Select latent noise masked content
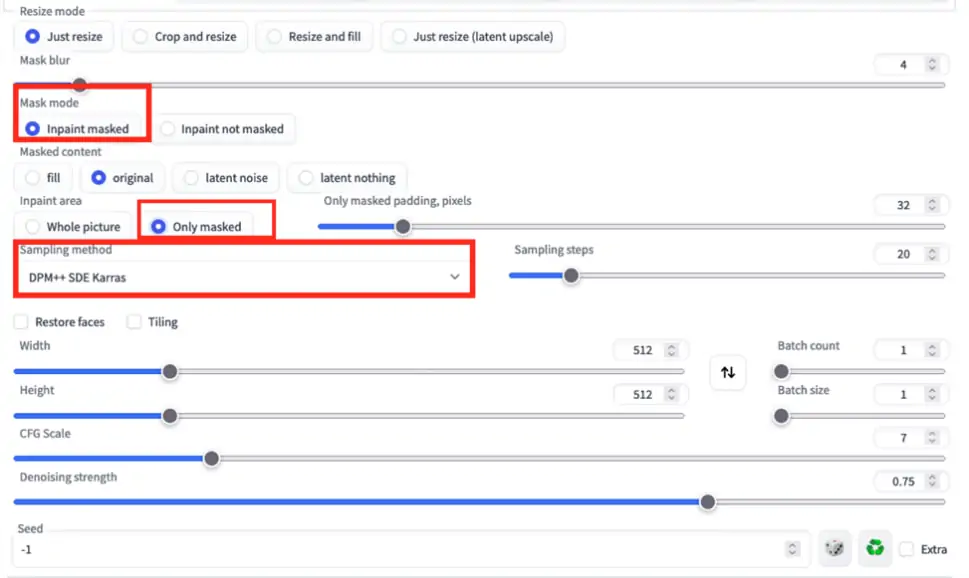The width and height of the screenshot is (969, 578). pos(226,178)
